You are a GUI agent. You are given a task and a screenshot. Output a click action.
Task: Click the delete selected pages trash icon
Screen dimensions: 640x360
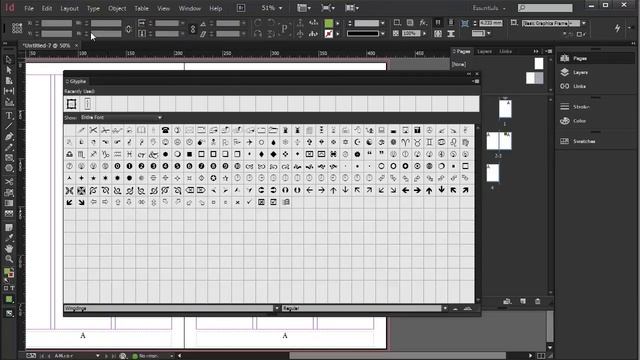tap(538, 301)
